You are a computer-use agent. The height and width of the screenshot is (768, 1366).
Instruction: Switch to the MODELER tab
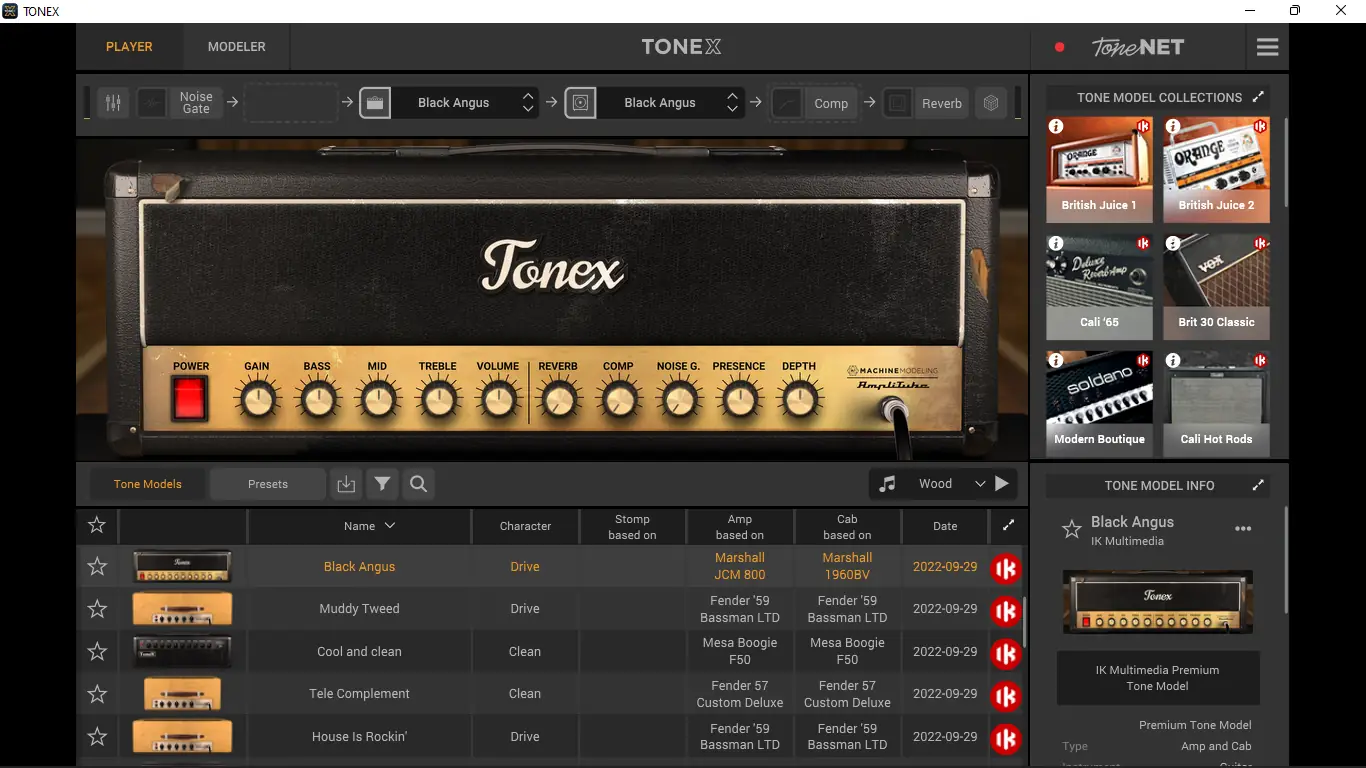tap(236, 46)
